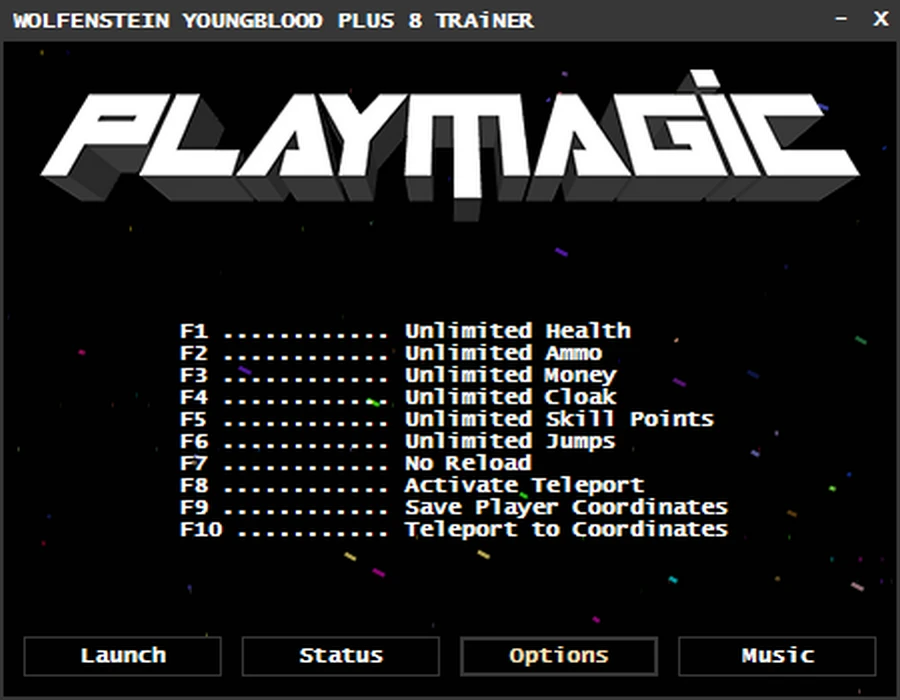This screenshot has width=900, height=700.
Task: Select Teleport to Coordinates
Action: [567, 529]
